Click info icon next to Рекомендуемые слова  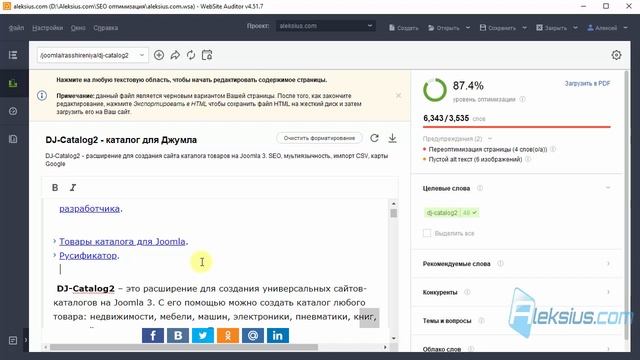[500, 264]
